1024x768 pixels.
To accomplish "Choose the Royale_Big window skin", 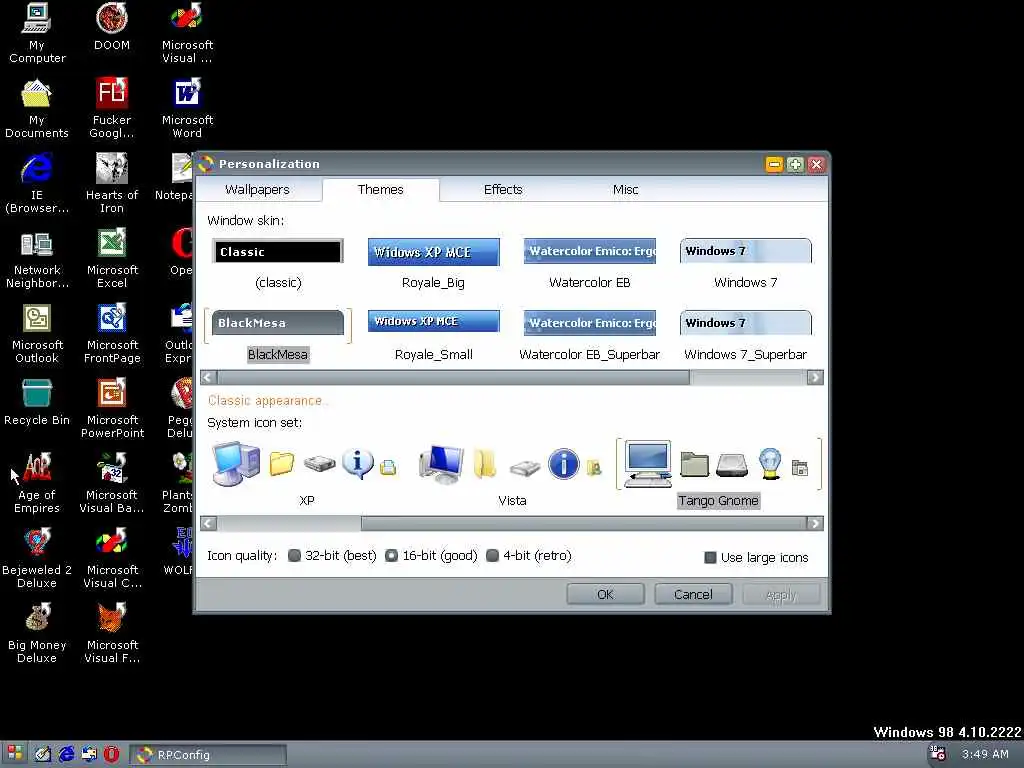I will 434,264.
